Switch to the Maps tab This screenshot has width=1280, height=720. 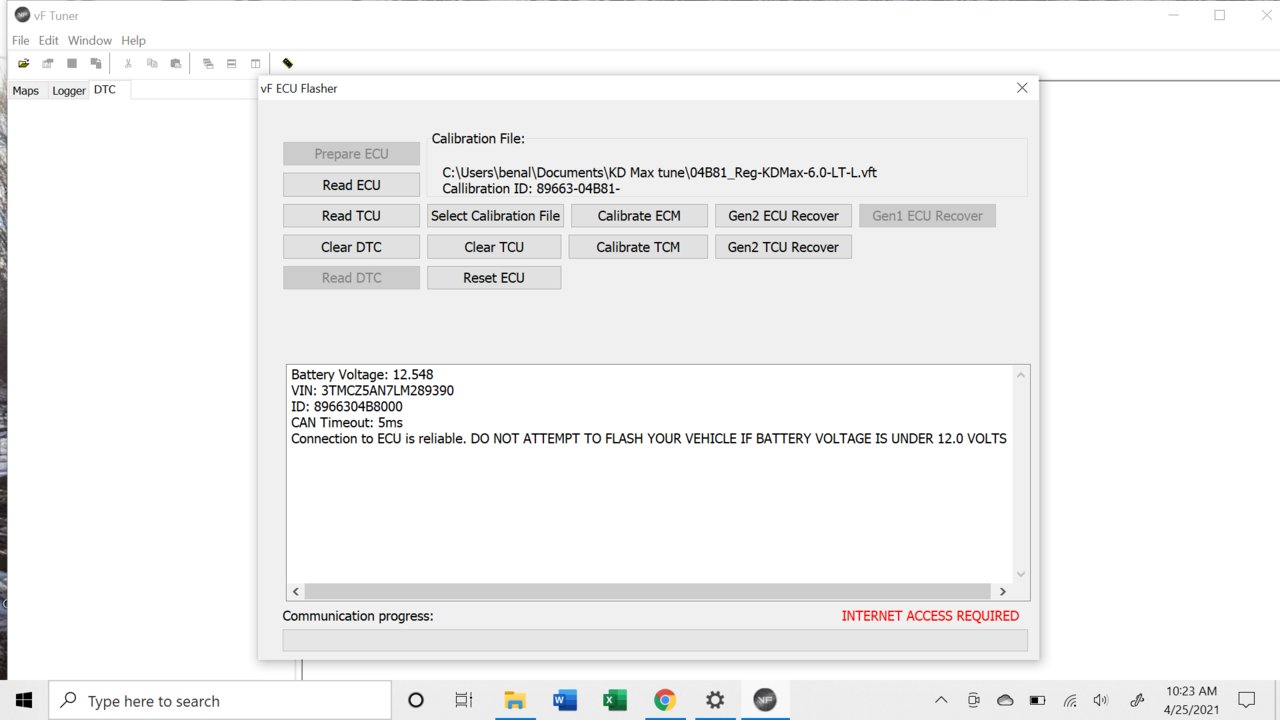pyautogui.click(x=26, y=90)
